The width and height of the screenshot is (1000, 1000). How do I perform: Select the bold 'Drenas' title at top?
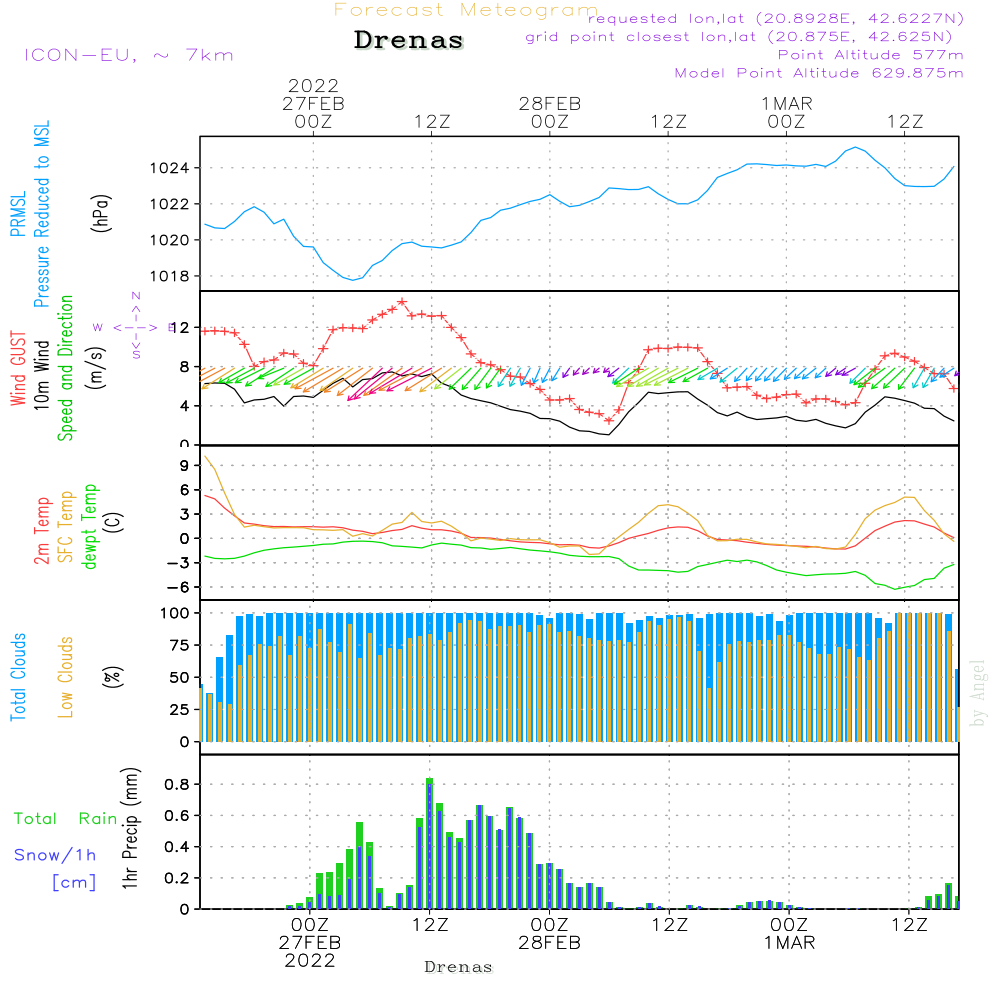coord(409,40)
